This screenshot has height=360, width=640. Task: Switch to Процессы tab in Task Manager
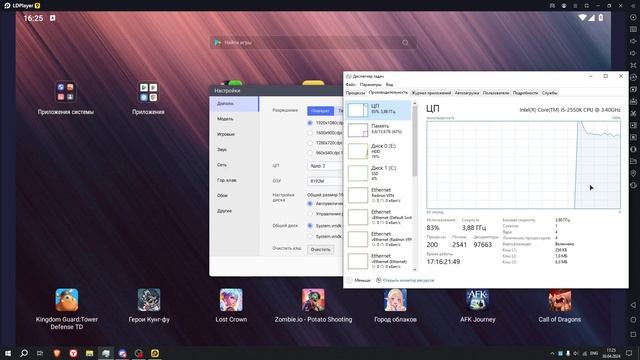pos(356,93)
